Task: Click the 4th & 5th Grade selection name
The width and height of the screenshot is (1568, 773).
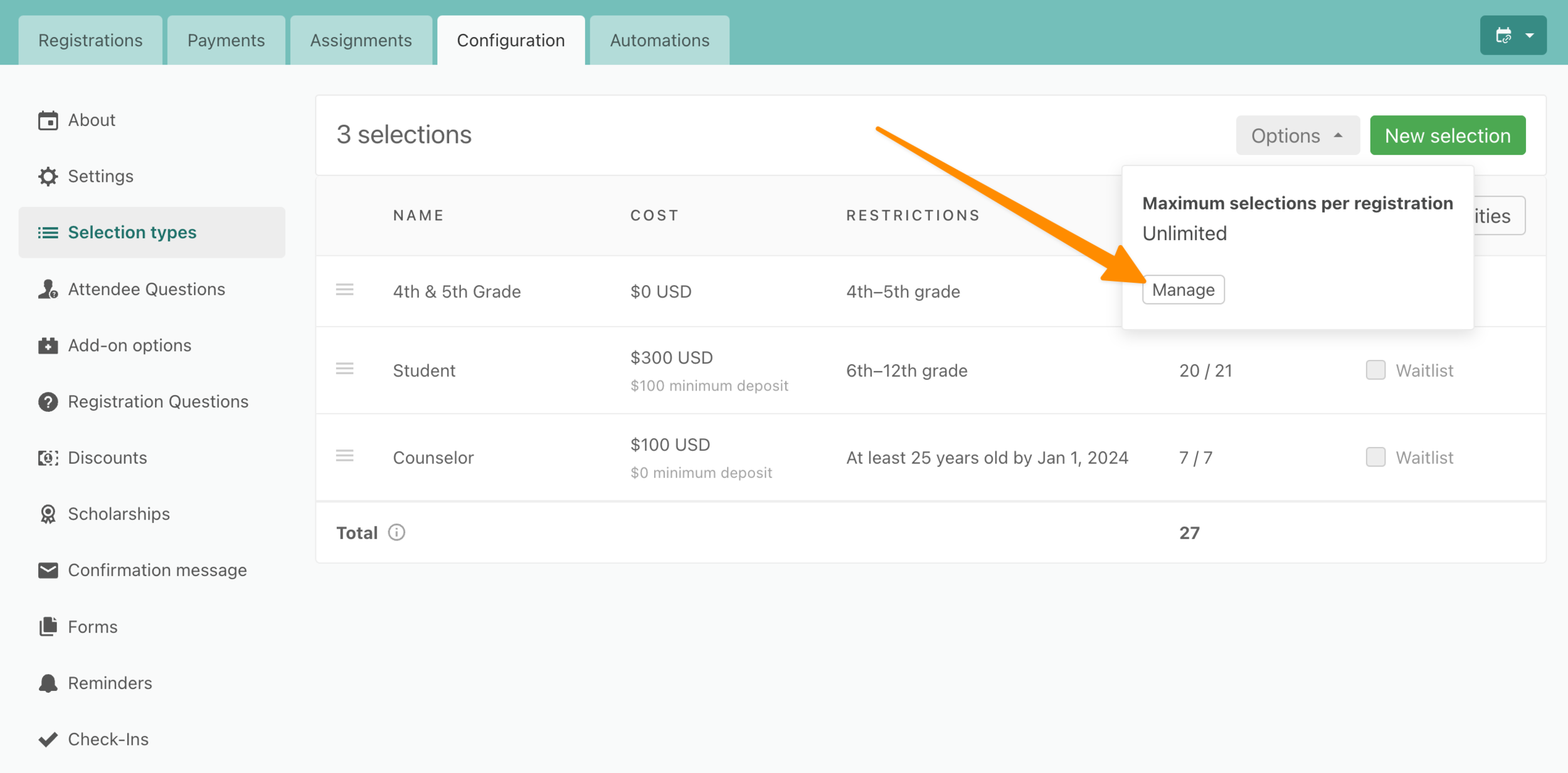Action: [457, 292]
